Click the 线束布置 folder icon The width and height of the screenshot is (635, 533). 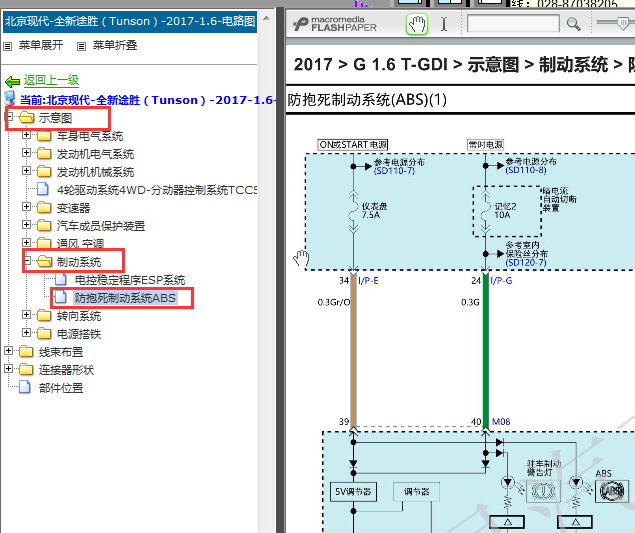tap(26, 351)
